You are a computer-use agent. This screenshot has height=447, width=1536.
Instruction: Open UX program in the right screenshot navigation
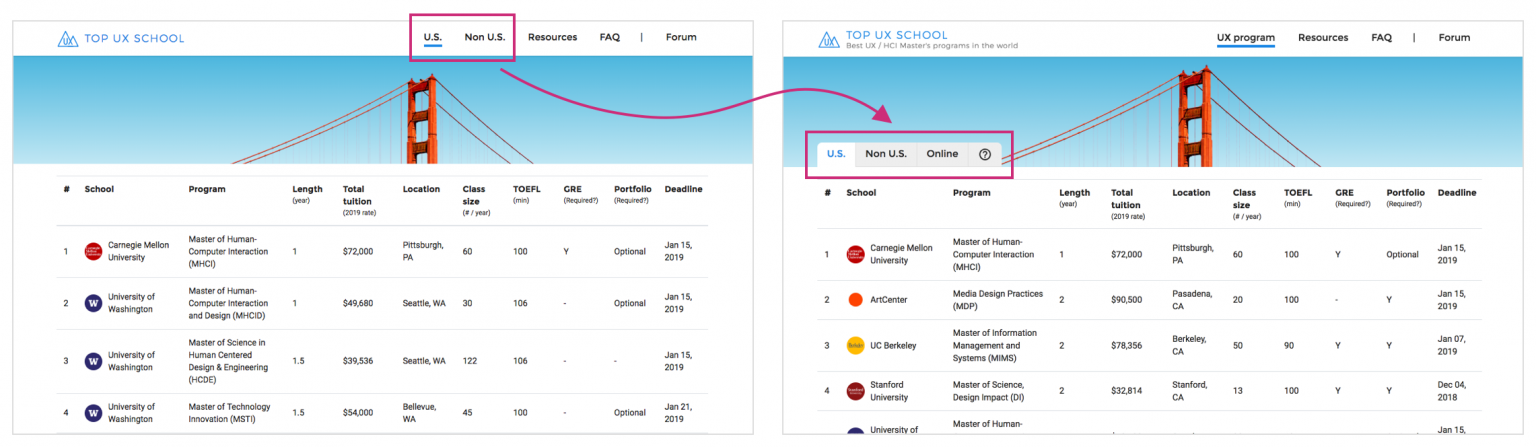point(1246,38)
